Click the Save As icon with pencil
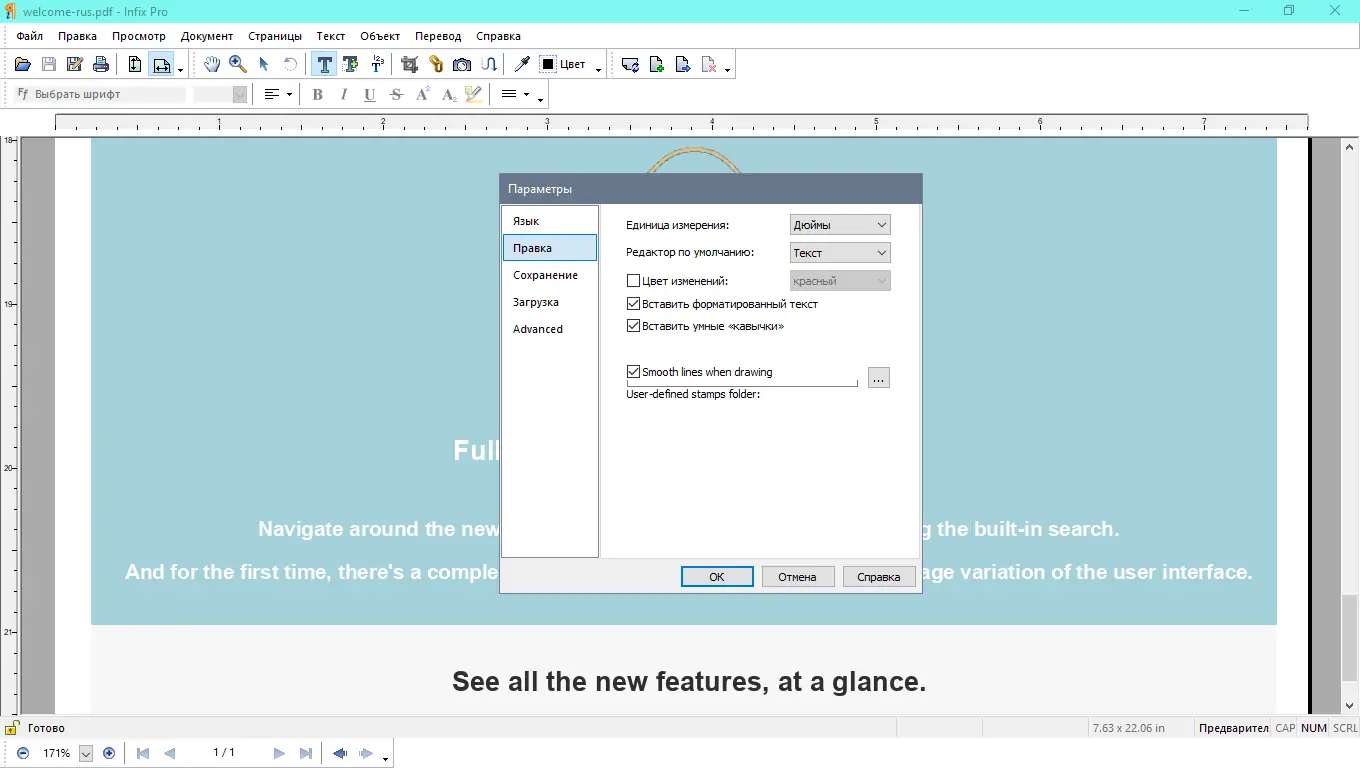This screenshot has height=768, width=1360. point(74,65)
